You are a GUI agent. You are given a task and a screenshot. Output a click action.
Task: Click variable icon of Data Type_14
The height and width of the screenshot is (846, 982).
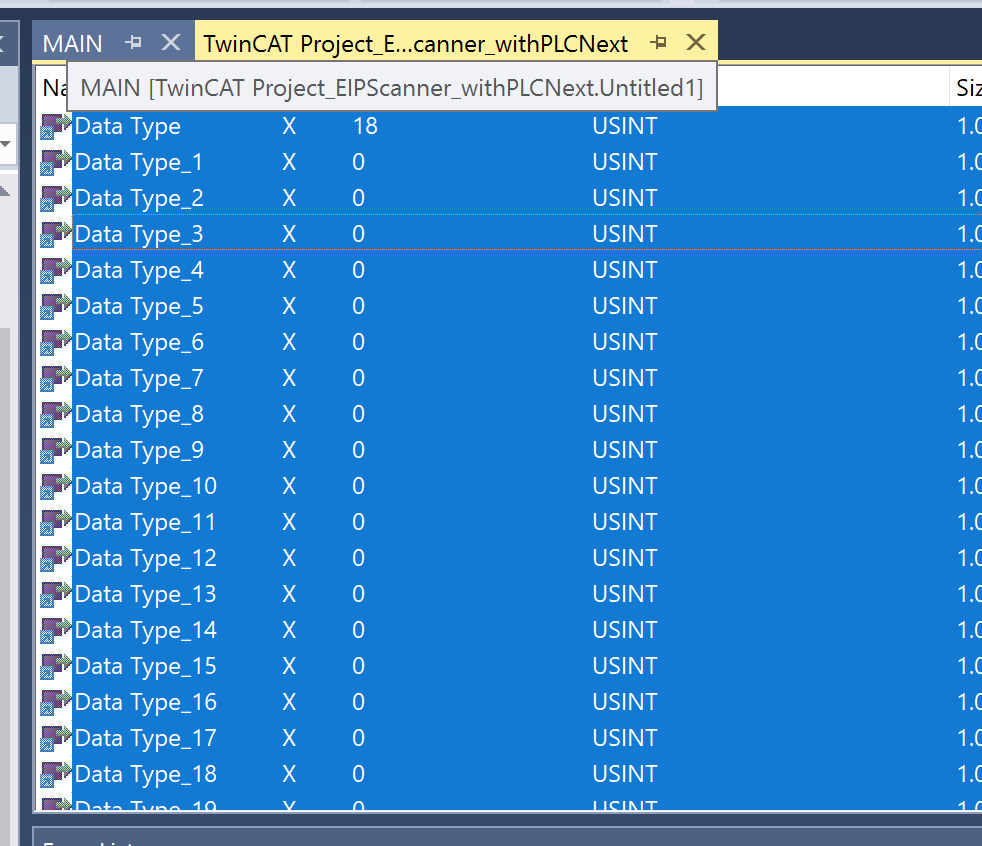coord(55,631)
